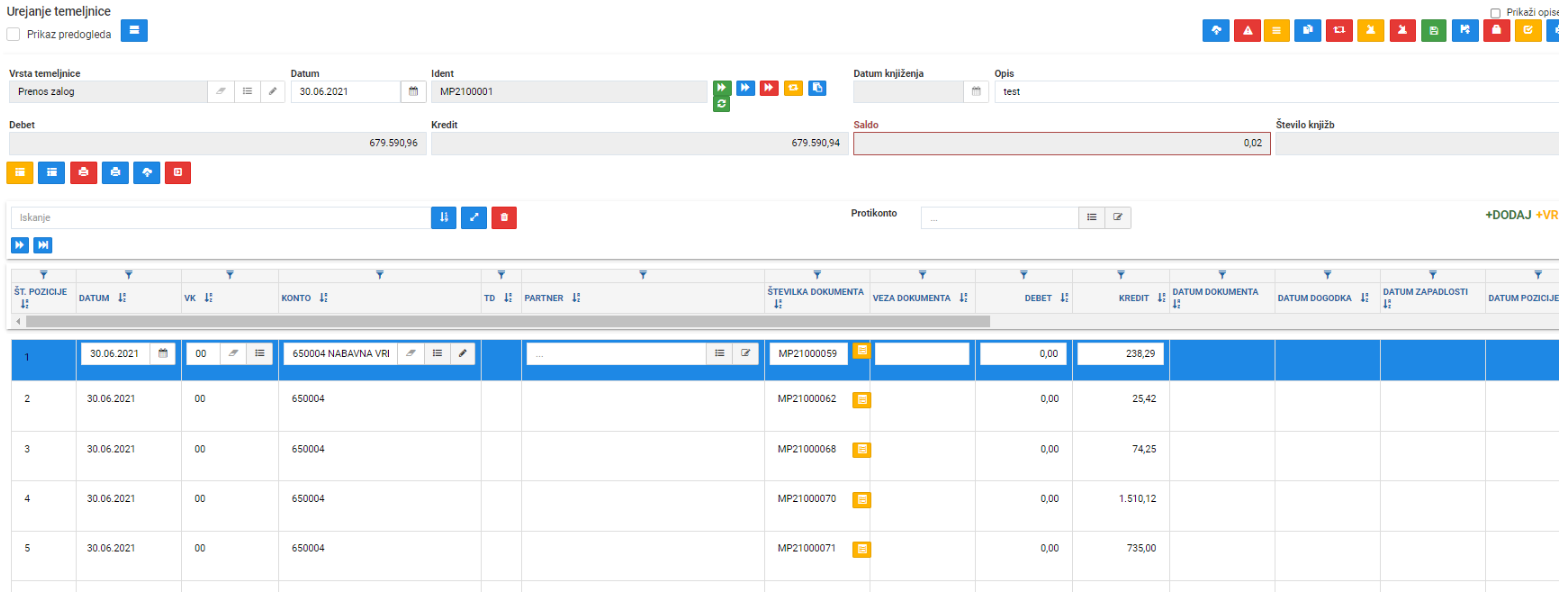The width and height of the screenshot is (1559, 612).
Task: Click the blue expand arrows icon next to Iskanje
Action: (474, 217)
